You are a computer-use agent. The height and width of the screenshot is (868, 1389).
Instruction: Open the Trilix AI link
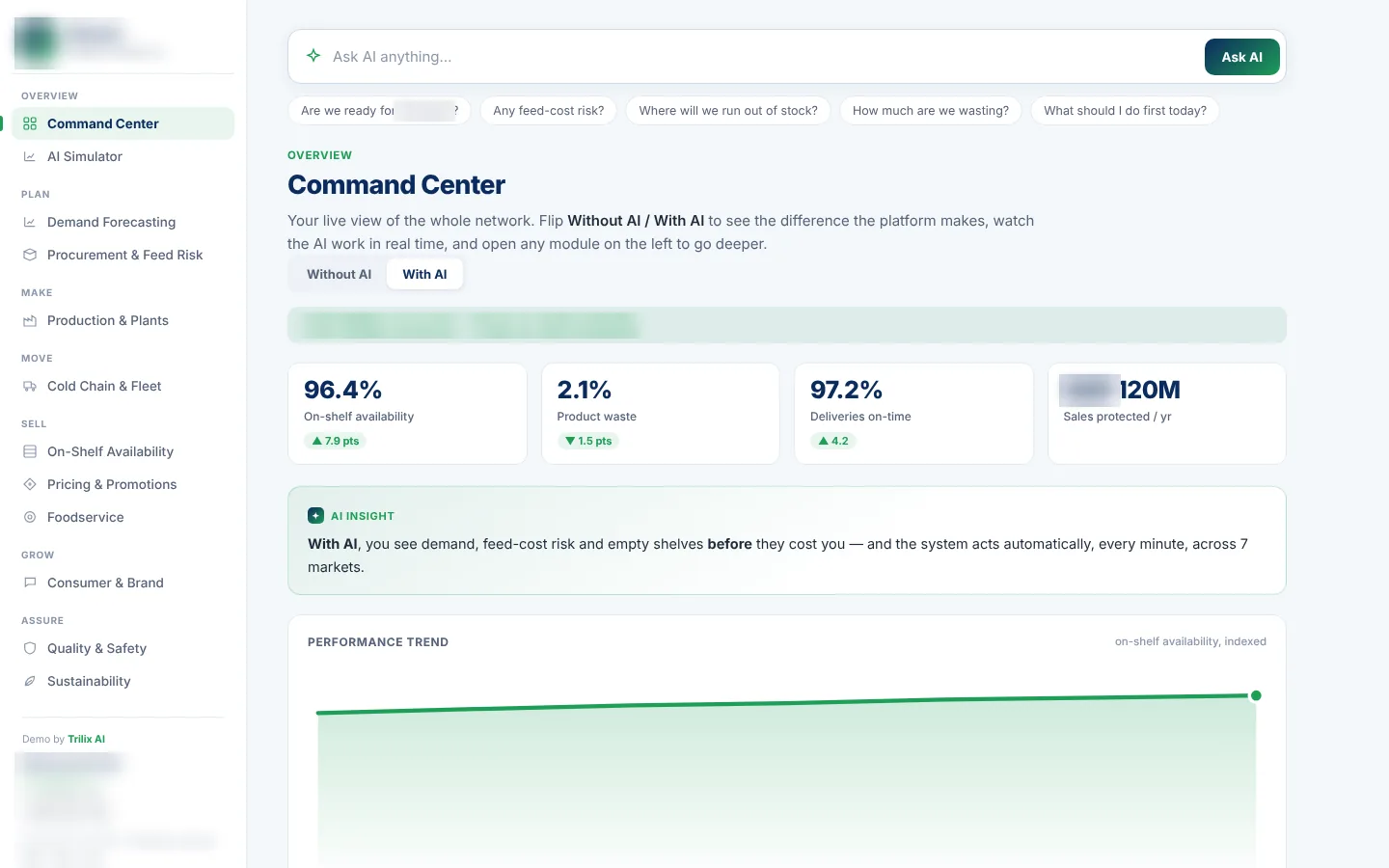(x=87, y=739)
